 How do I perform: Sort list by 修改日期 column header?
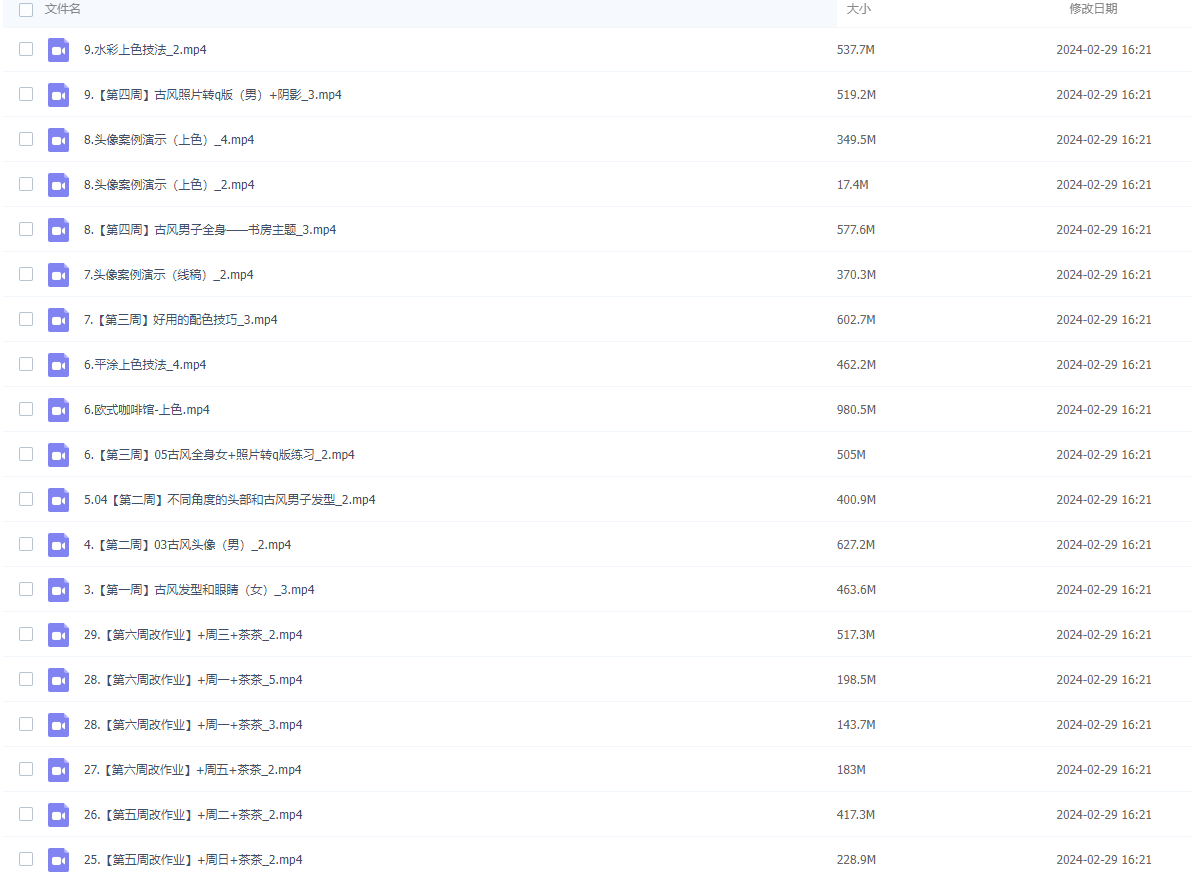click(1093, 9)
